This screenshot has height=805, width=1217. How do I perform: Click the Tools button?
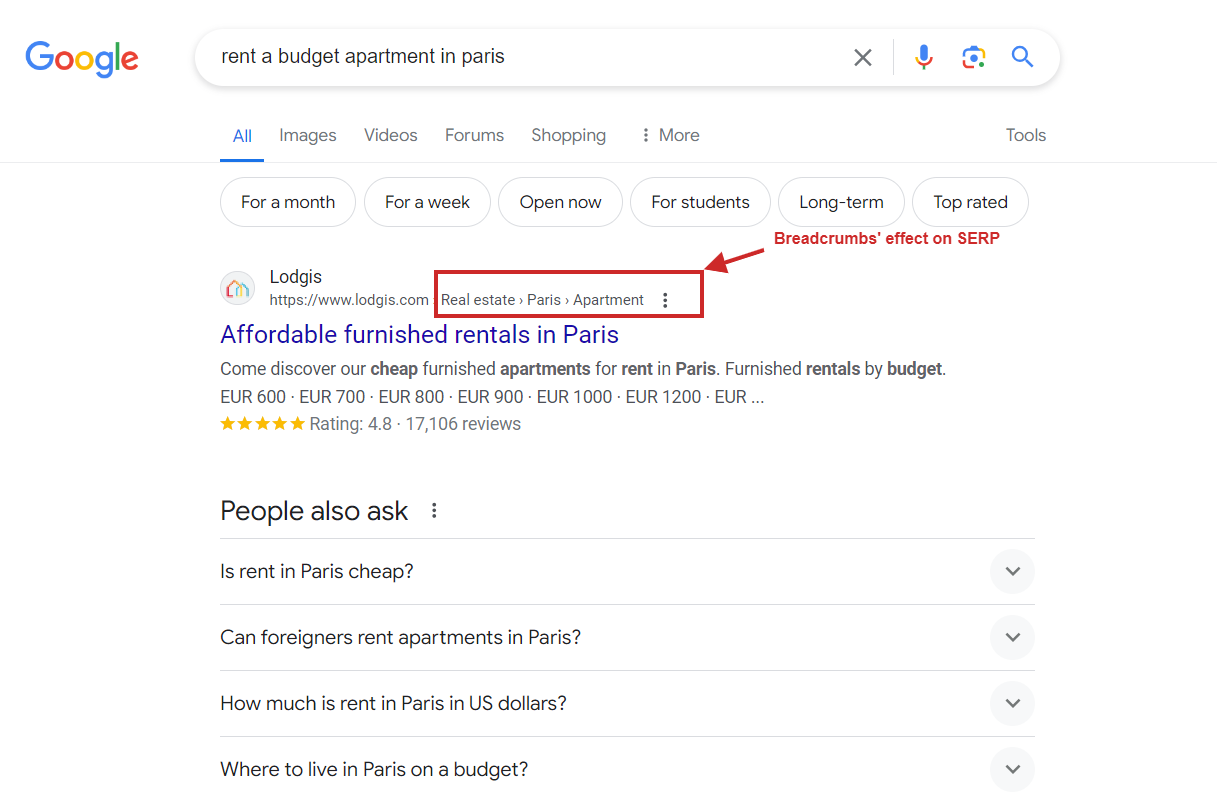coord(1025,135)
